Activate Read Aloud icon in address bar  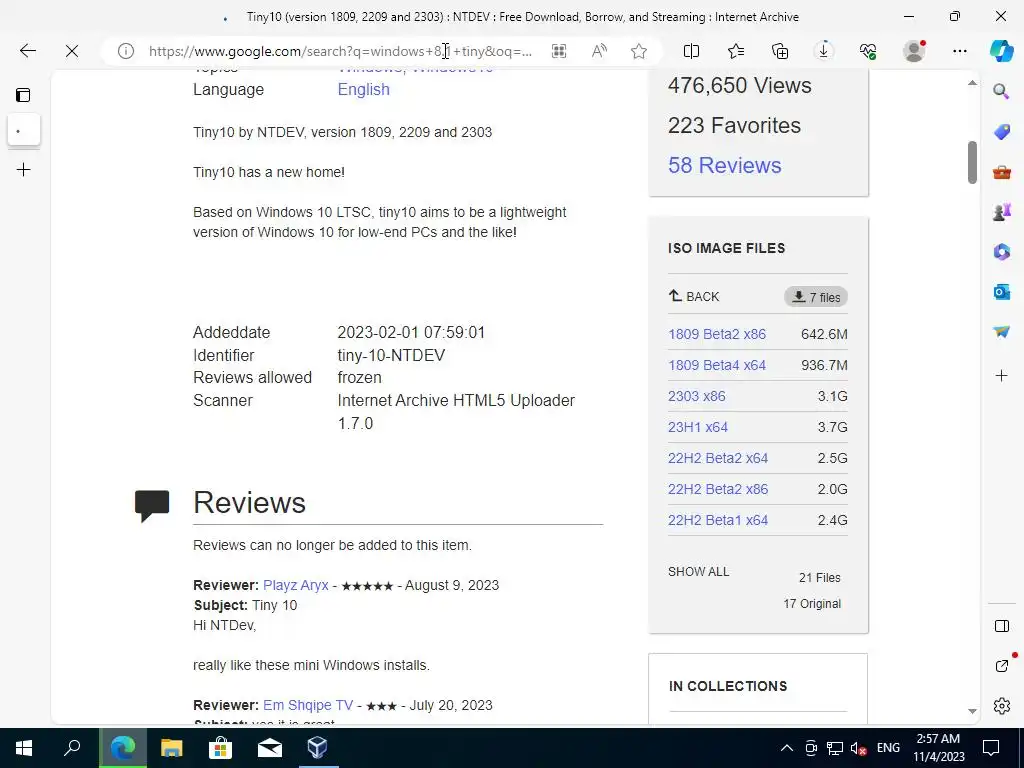[x=599, y=51]
